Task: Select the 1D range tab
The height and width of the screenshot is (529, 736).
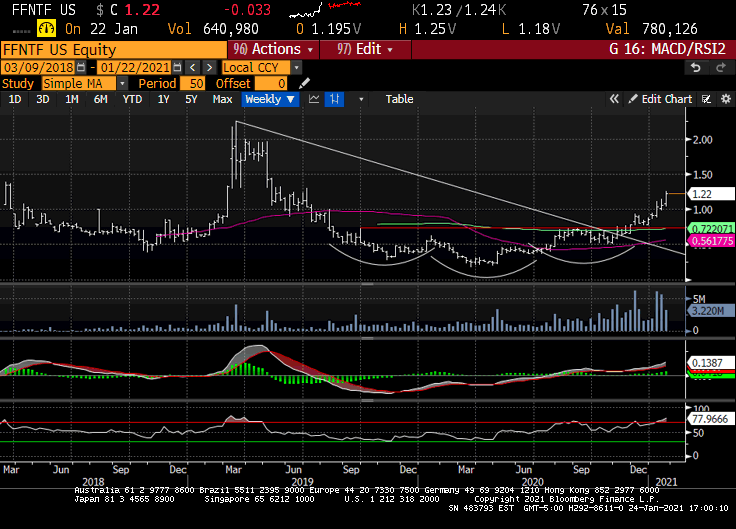Action: point(15,99)
